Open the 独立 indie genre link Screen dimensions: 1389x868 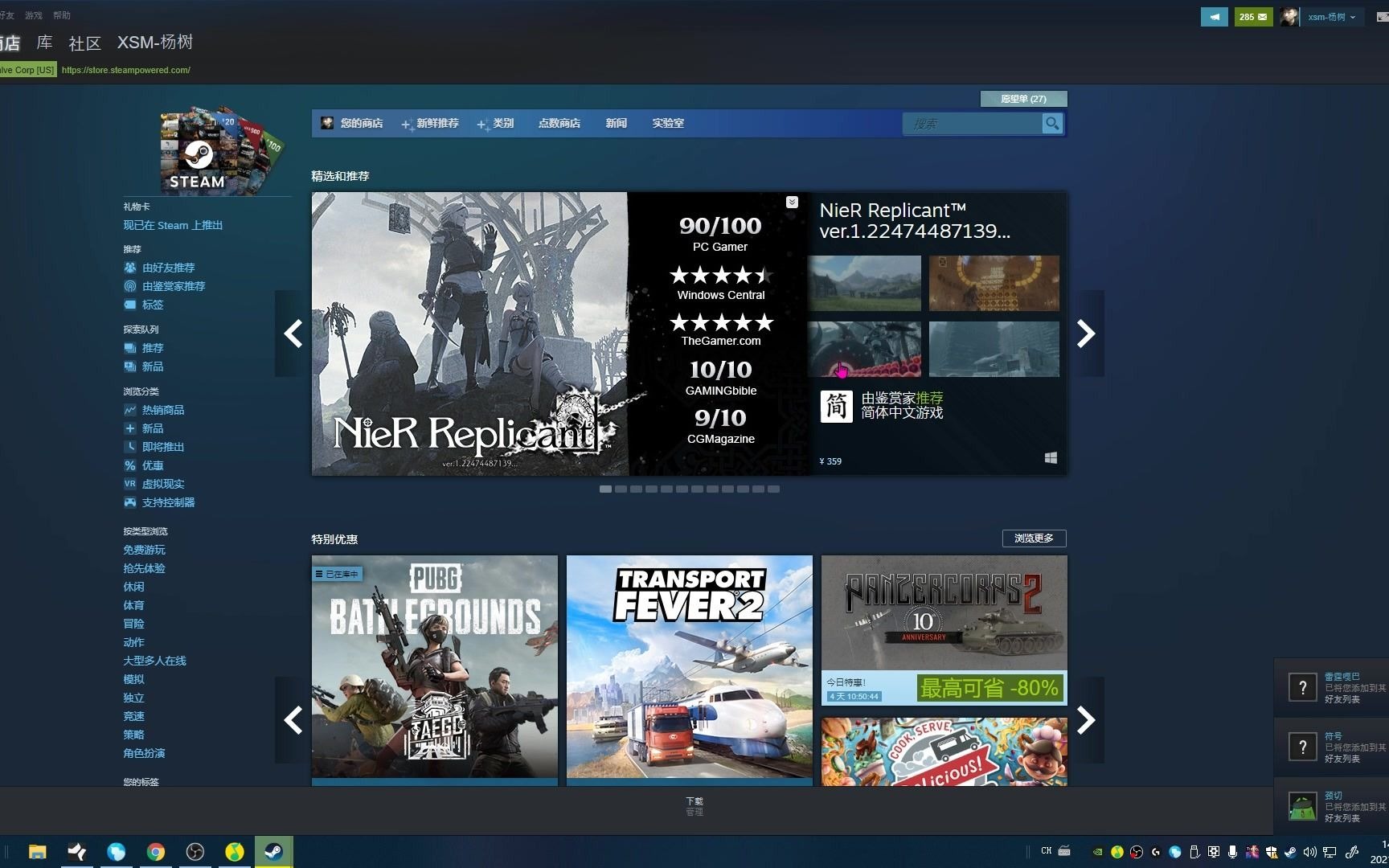point(134,698)
